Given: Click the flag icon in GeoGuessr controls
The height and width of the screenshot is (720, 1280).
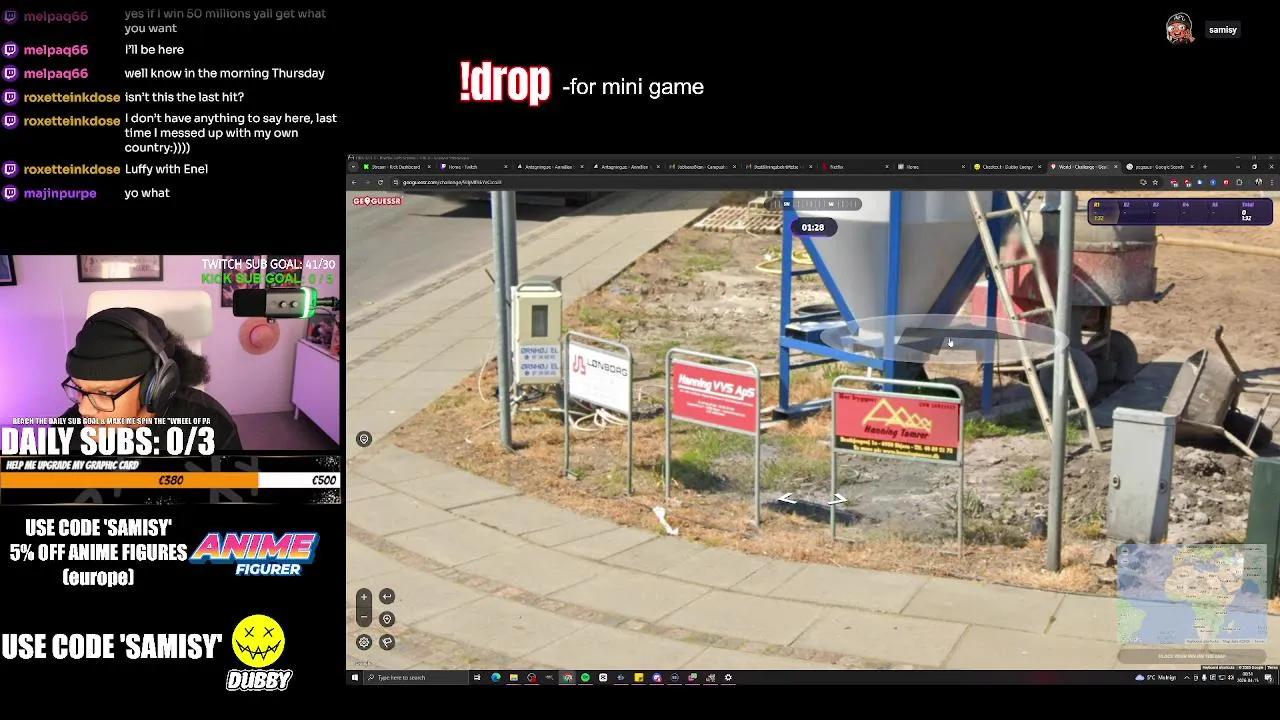Looking at the screenshot, I should click(x=387, y=642).
